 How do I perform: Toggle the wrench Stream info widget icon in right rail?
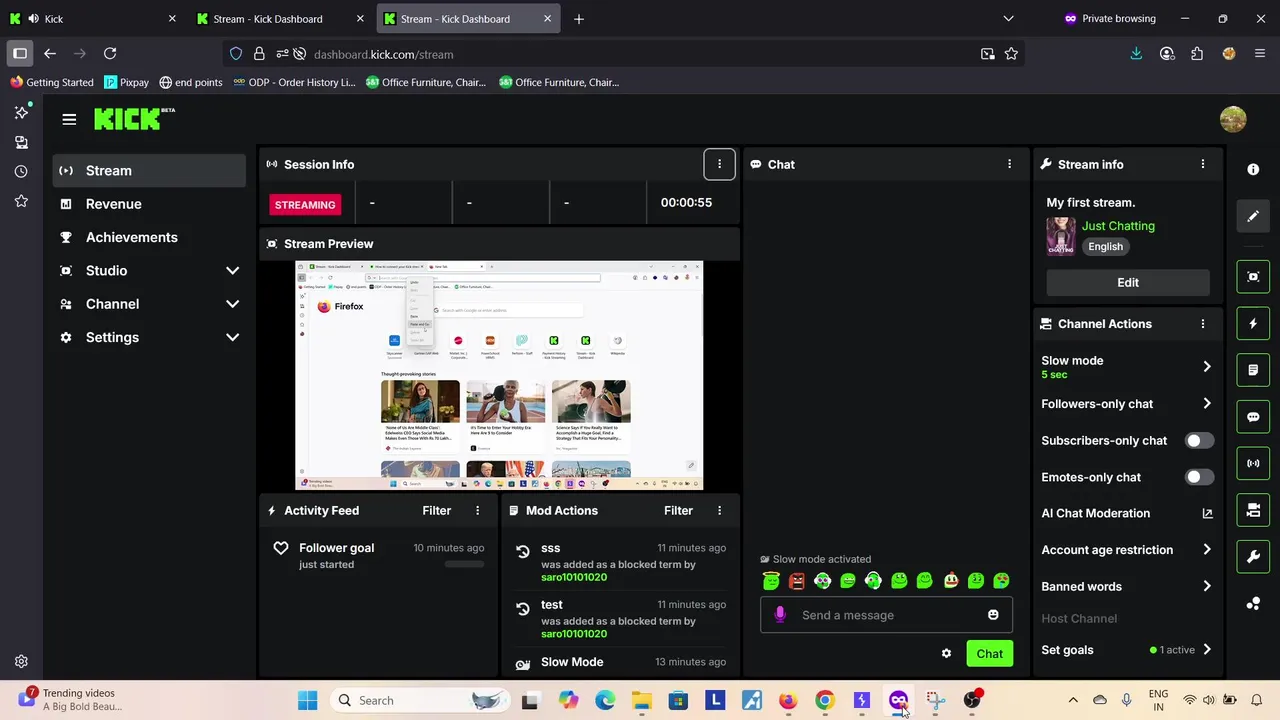pyautogui.click(x=1253, y=557)
